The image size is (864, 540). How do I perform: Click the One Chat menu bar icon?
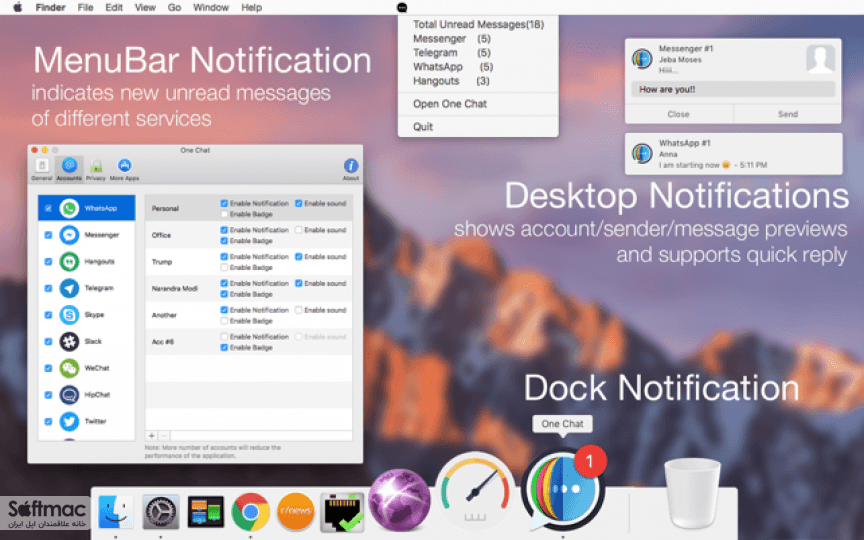(402, 7)
